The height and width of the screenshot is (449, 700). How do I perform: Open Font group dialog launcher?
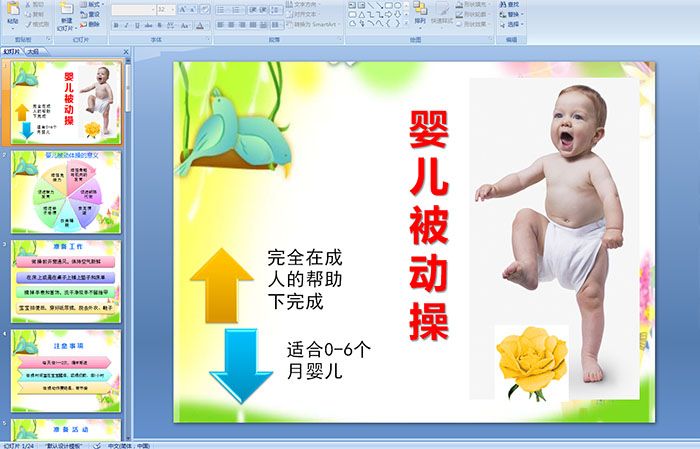pos(208,39)
